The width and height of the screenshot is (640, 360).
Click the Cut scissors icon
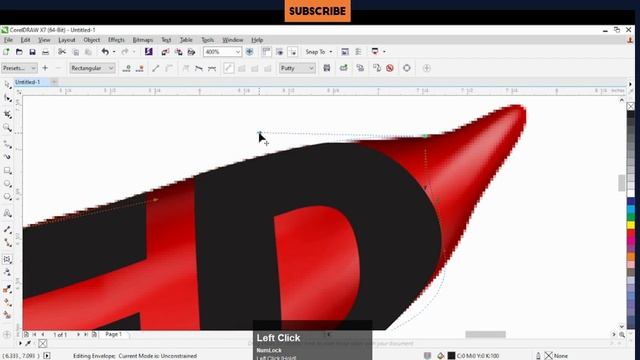tap(62, 52)
